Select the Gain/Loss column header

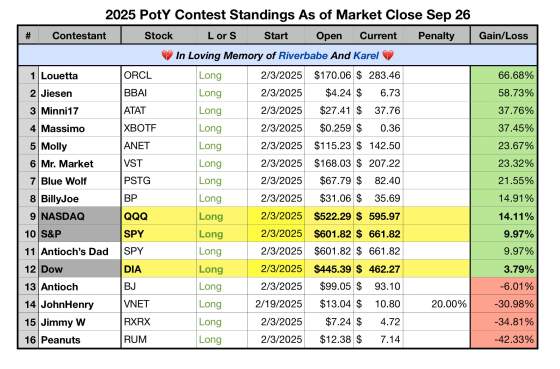504,35
